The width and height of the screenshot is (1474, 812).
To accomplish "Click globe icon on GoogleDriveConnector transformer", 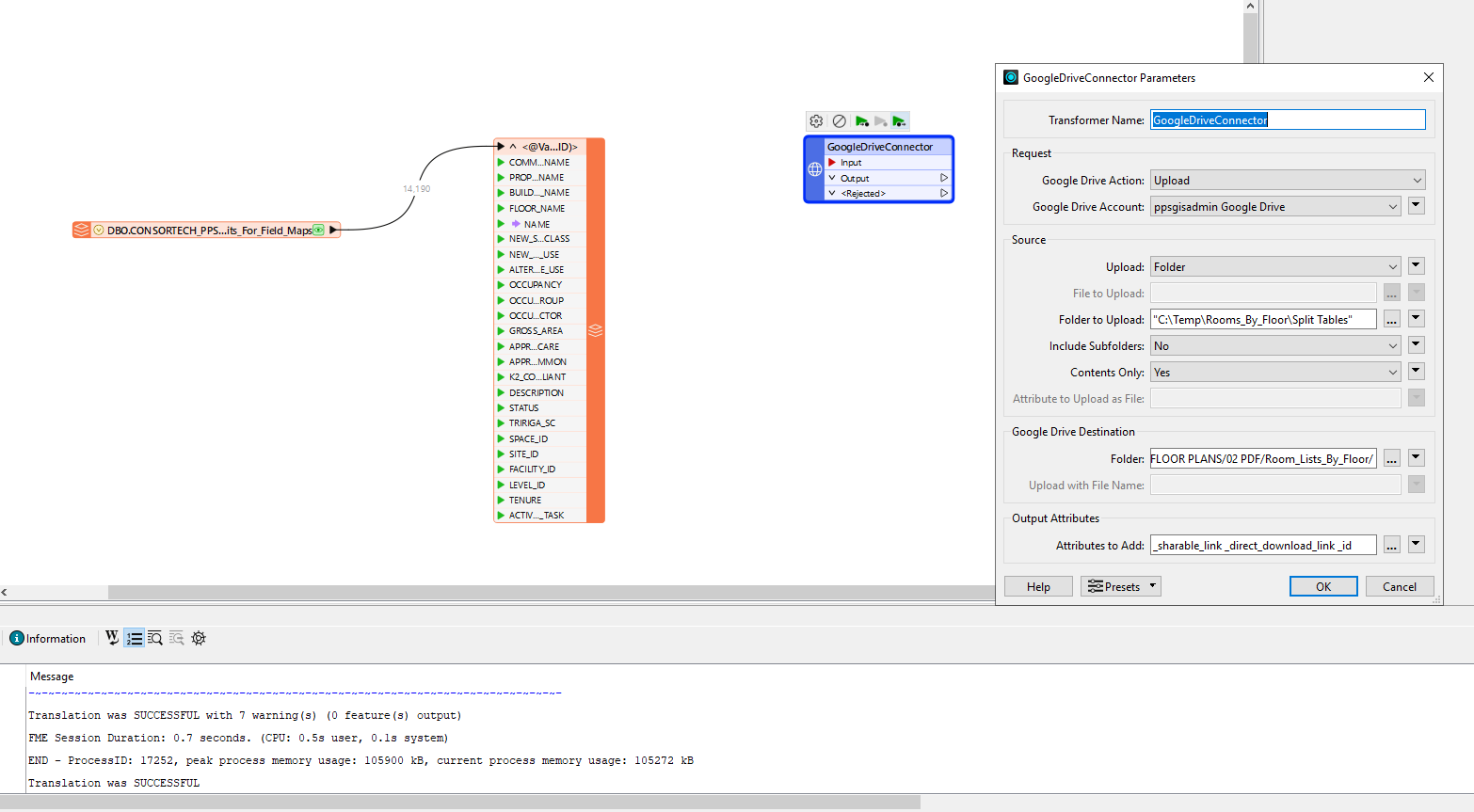I will [x=815, y=169].
